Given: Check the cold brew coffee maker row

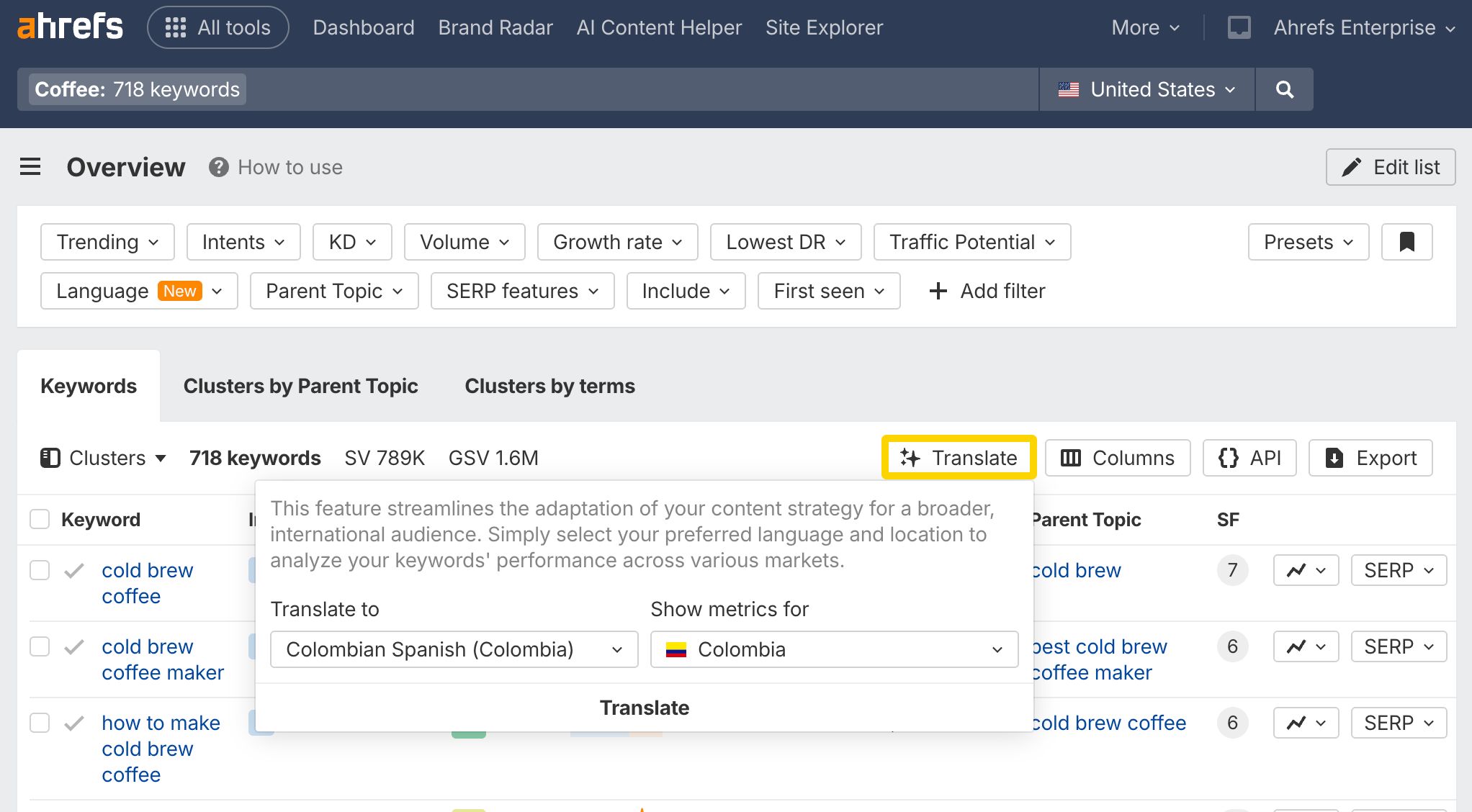Looking at the screenshot, I should (x=40, y=646).
